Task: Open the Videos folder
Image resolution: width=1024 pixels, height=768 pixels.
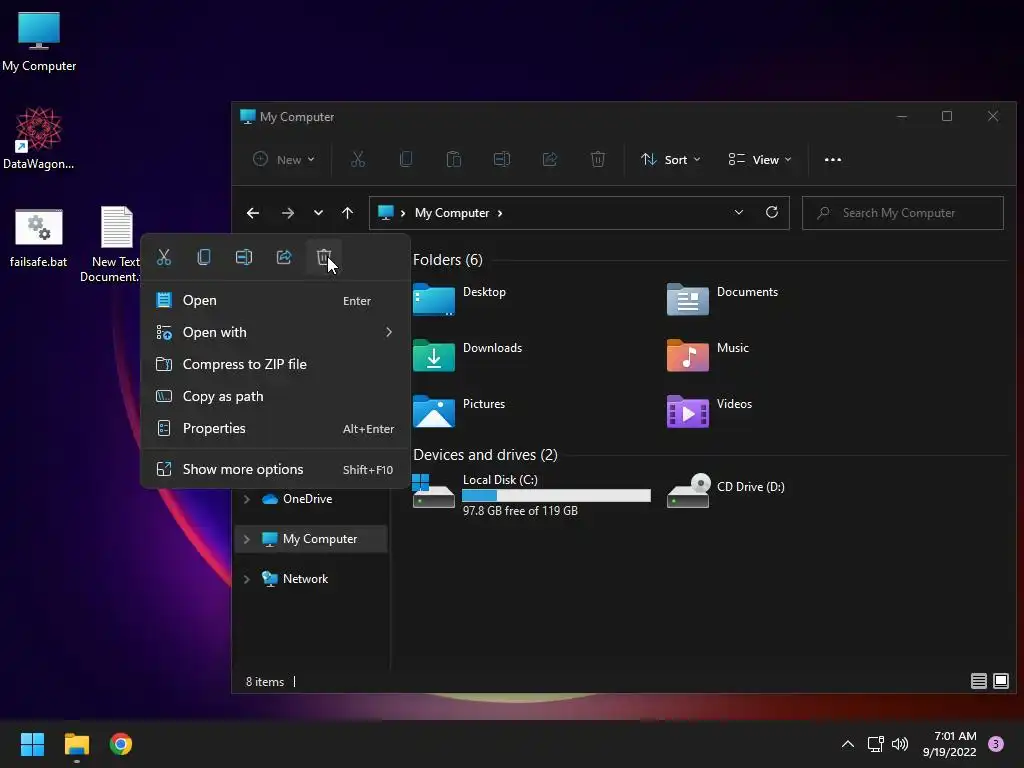Action: (x=710, y=411)
